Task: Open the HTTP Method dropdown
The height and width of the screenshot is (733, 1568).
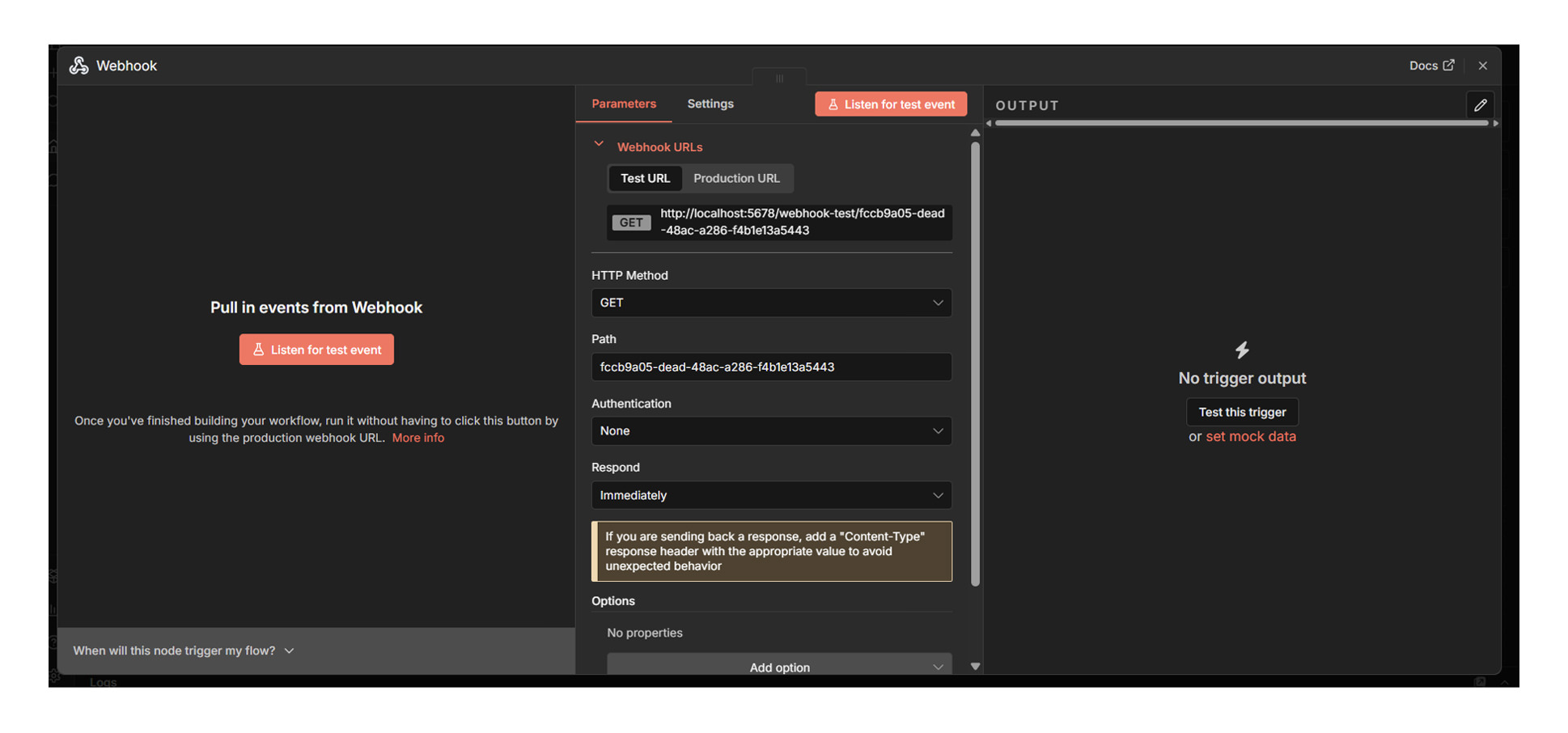Action: tap(771, 303)
